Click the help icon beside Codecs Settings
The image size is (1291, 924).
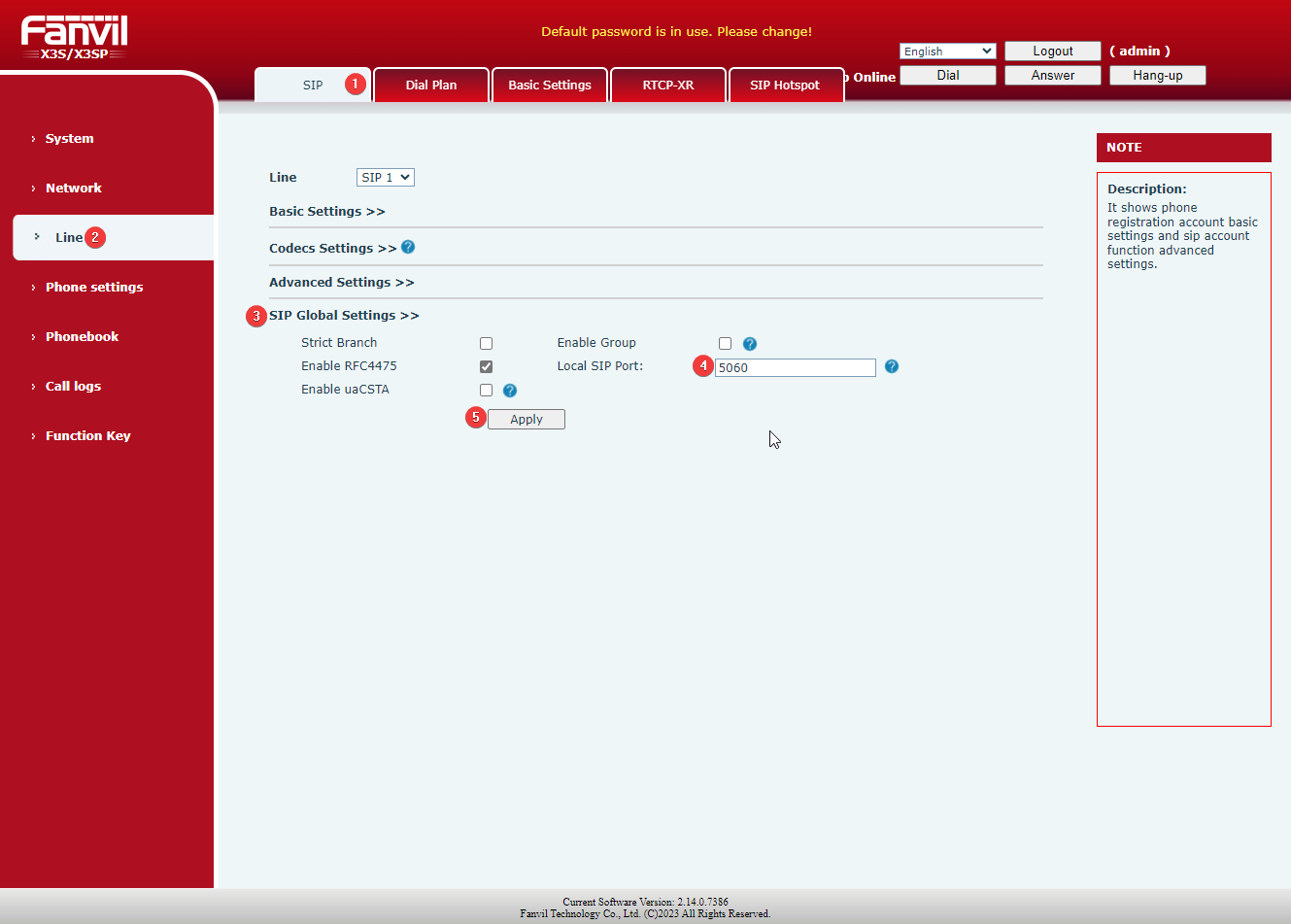(408, 247)
